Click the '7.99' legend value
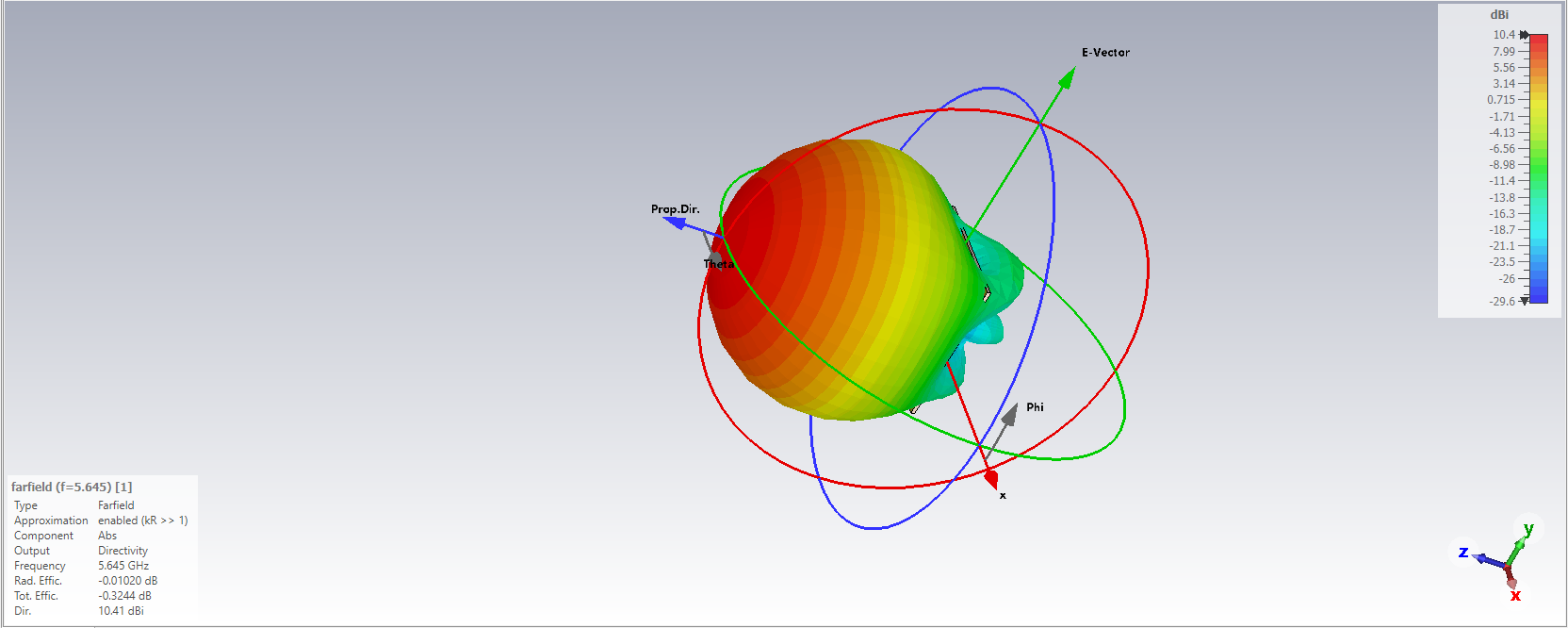Screen dimensions: 1568x628 coord(1504,52)
